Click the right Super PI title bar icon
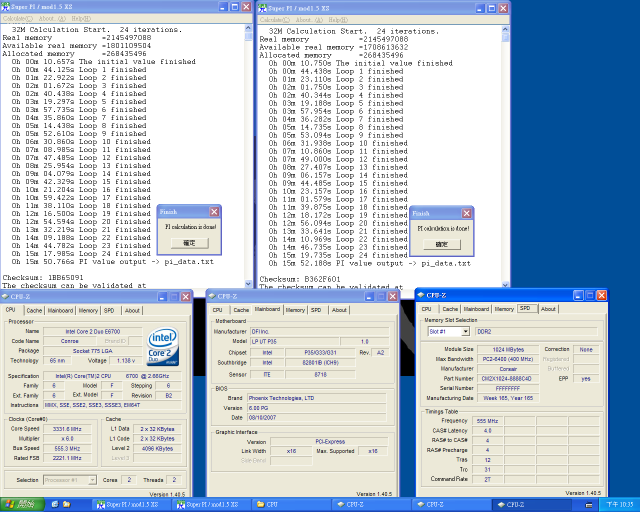 point(262,8)
